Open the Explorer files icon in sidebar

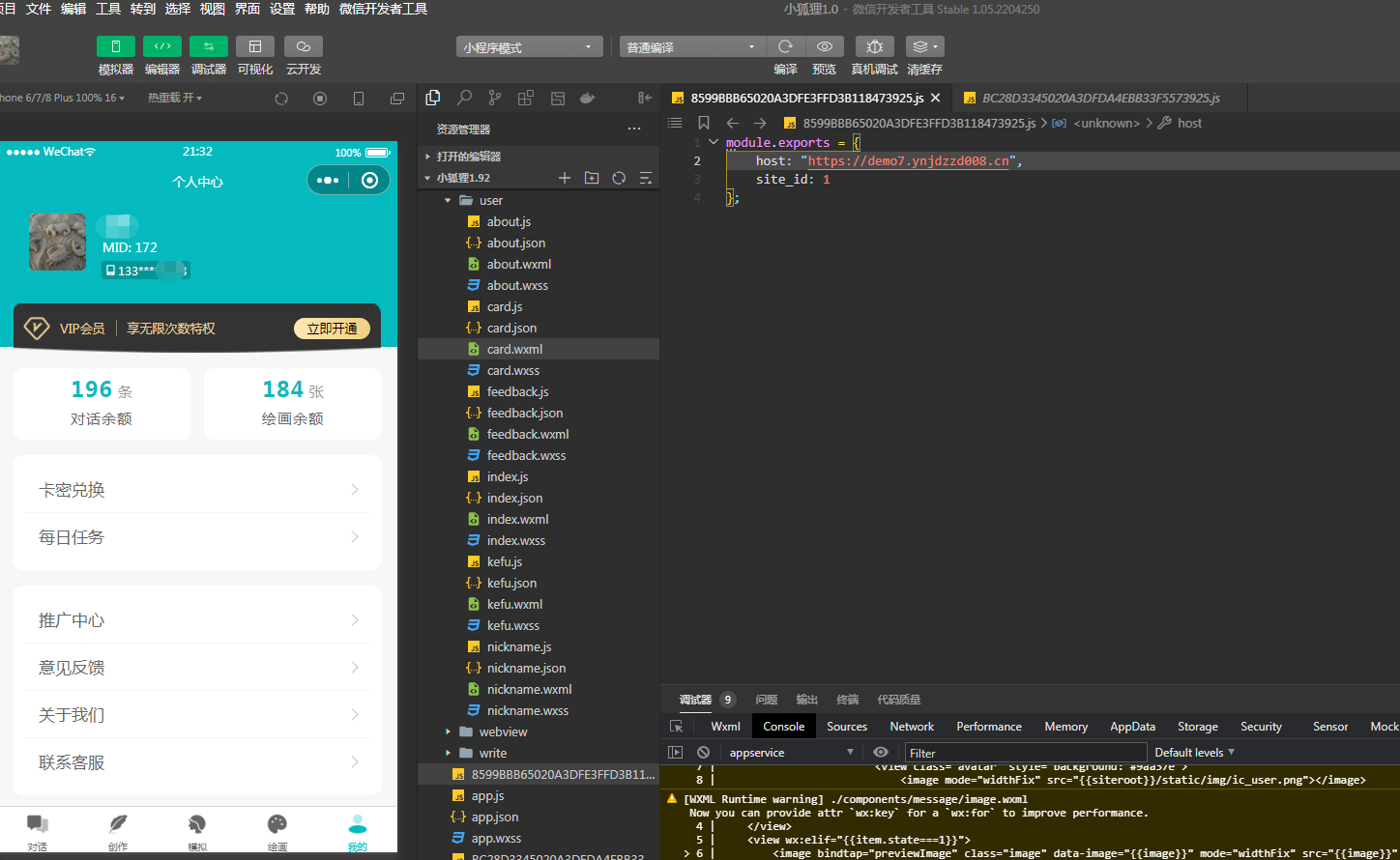click(x=433, y=98)
